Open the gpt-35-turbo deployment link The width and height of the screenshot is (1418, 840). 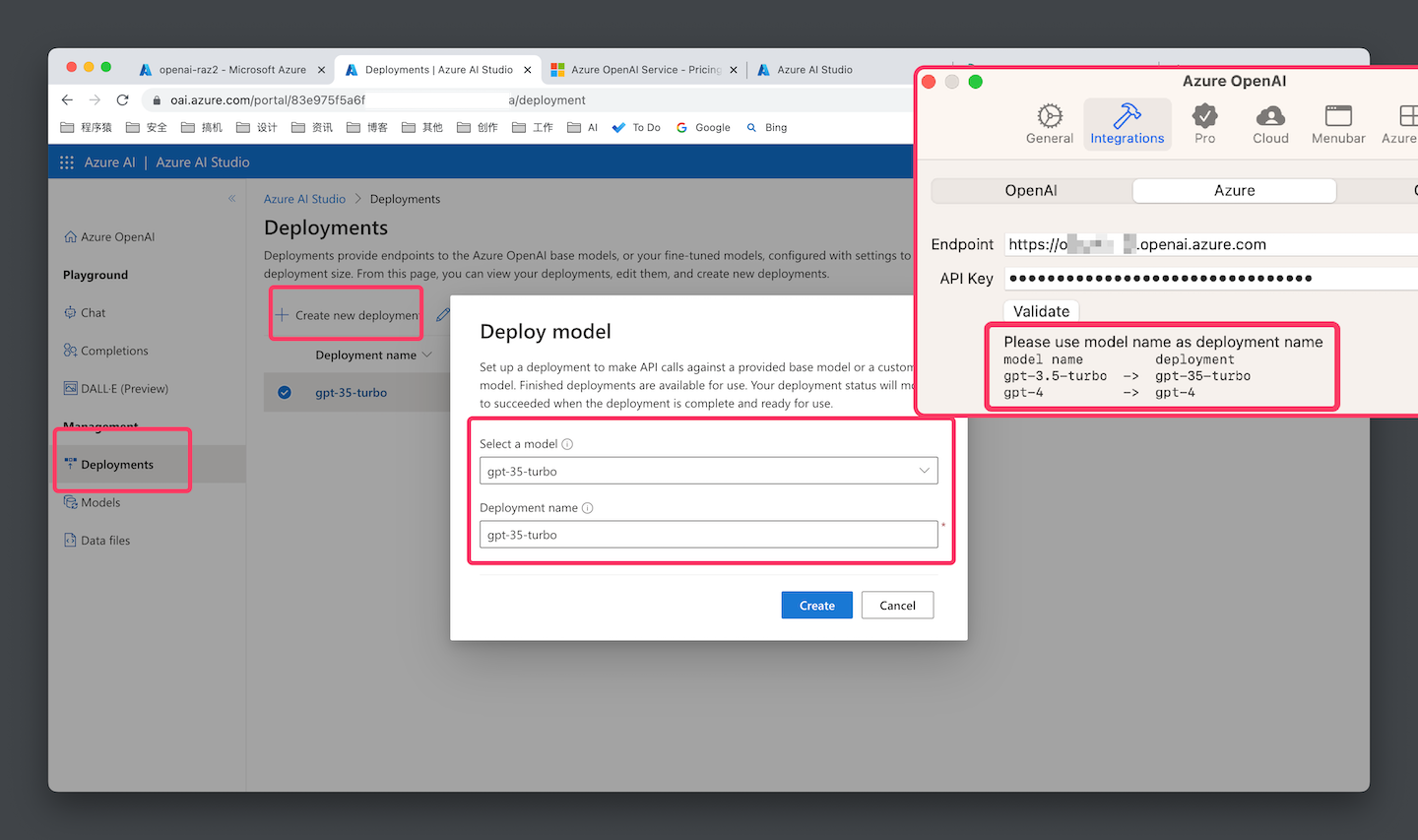[351, 392]
